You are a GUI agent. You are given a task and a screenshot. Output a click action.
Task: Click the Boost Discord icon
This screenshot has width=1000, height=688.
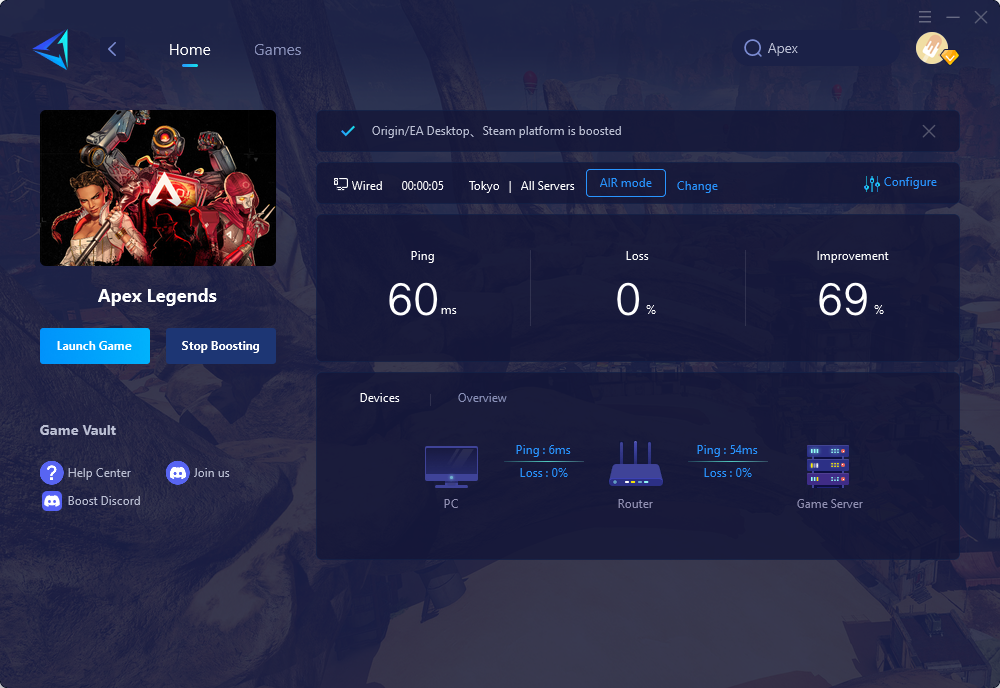(x=52, y=501)
